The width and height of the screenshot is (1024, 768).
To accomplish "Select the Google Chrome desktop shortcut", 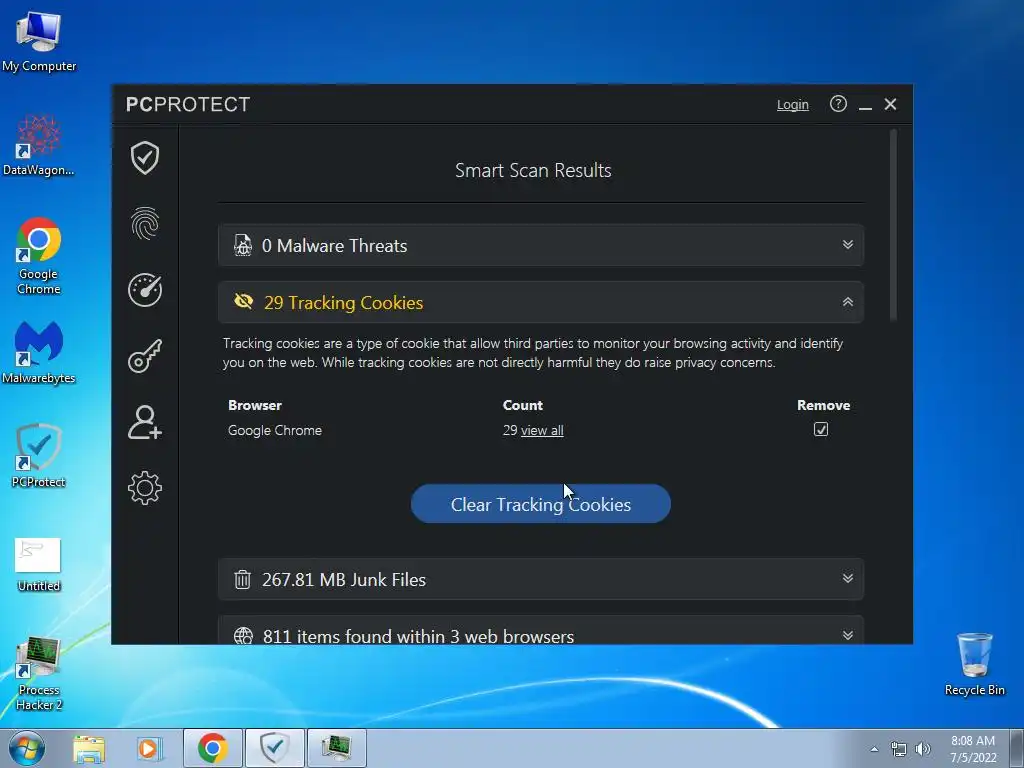I will click(x=39, y=256).
